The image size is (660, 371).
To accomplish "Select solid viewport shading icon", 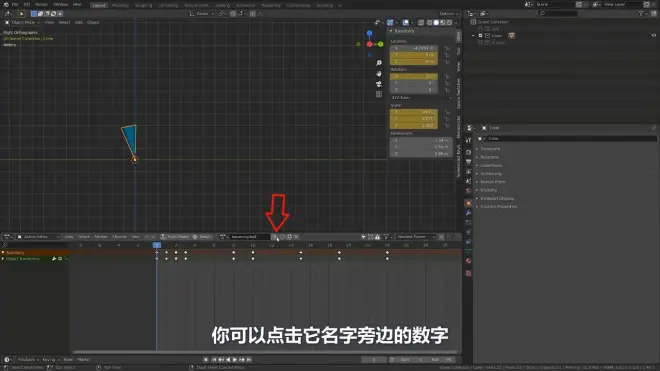I will click(x=436, y=22).
